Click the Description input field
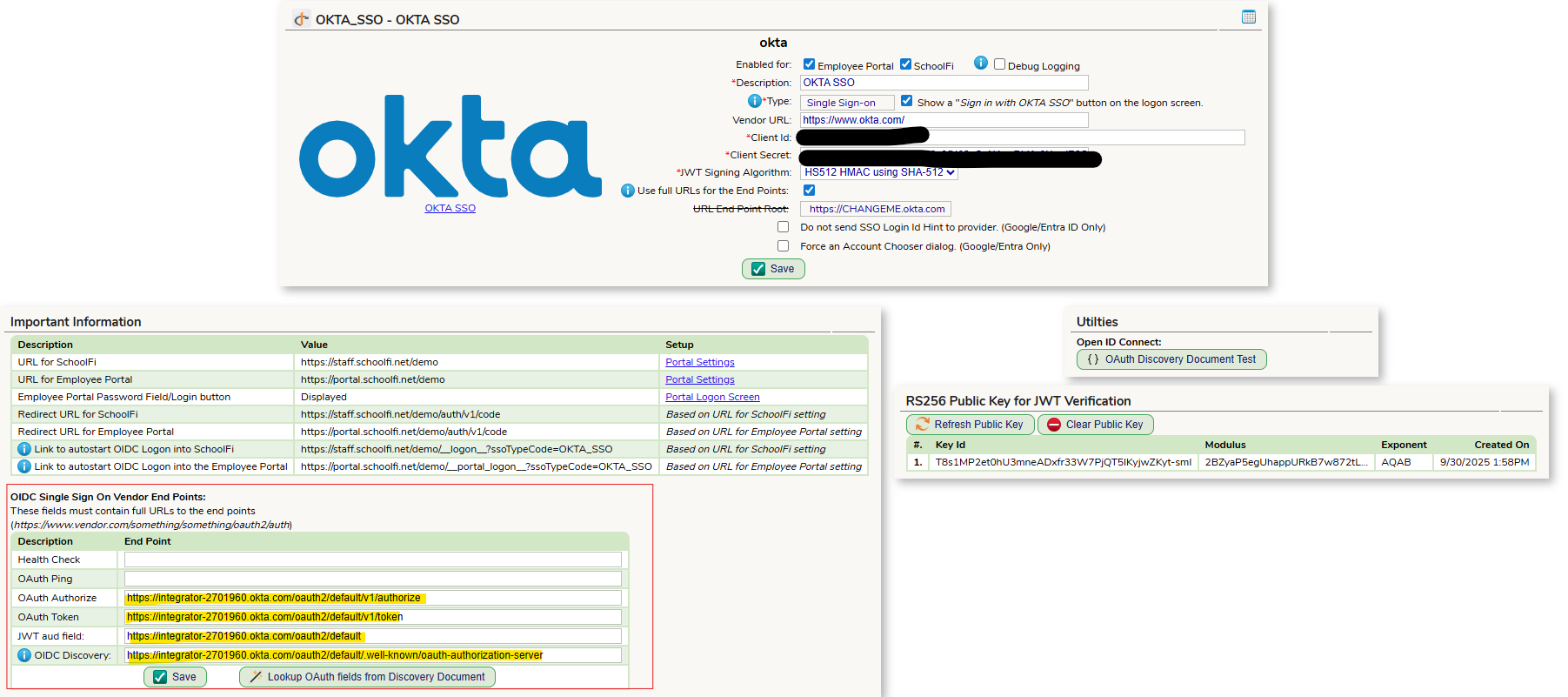 pyautogui.click(x=944, y=83)
